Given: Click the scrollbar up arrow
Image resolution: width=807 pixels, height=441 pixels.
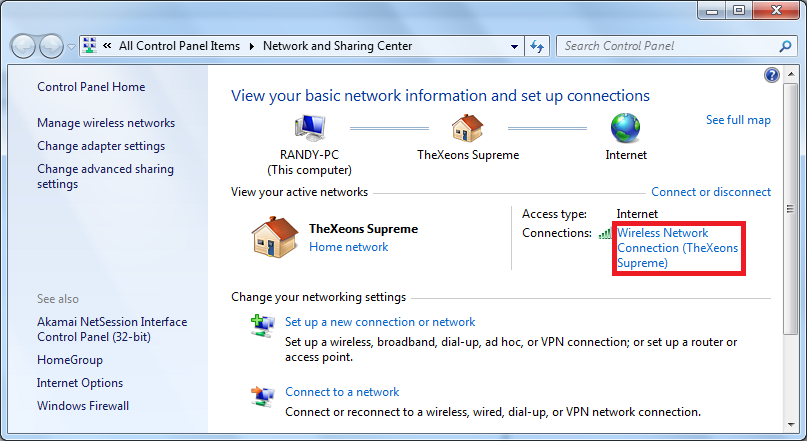Looking at the screenshot, I should 791,75.
